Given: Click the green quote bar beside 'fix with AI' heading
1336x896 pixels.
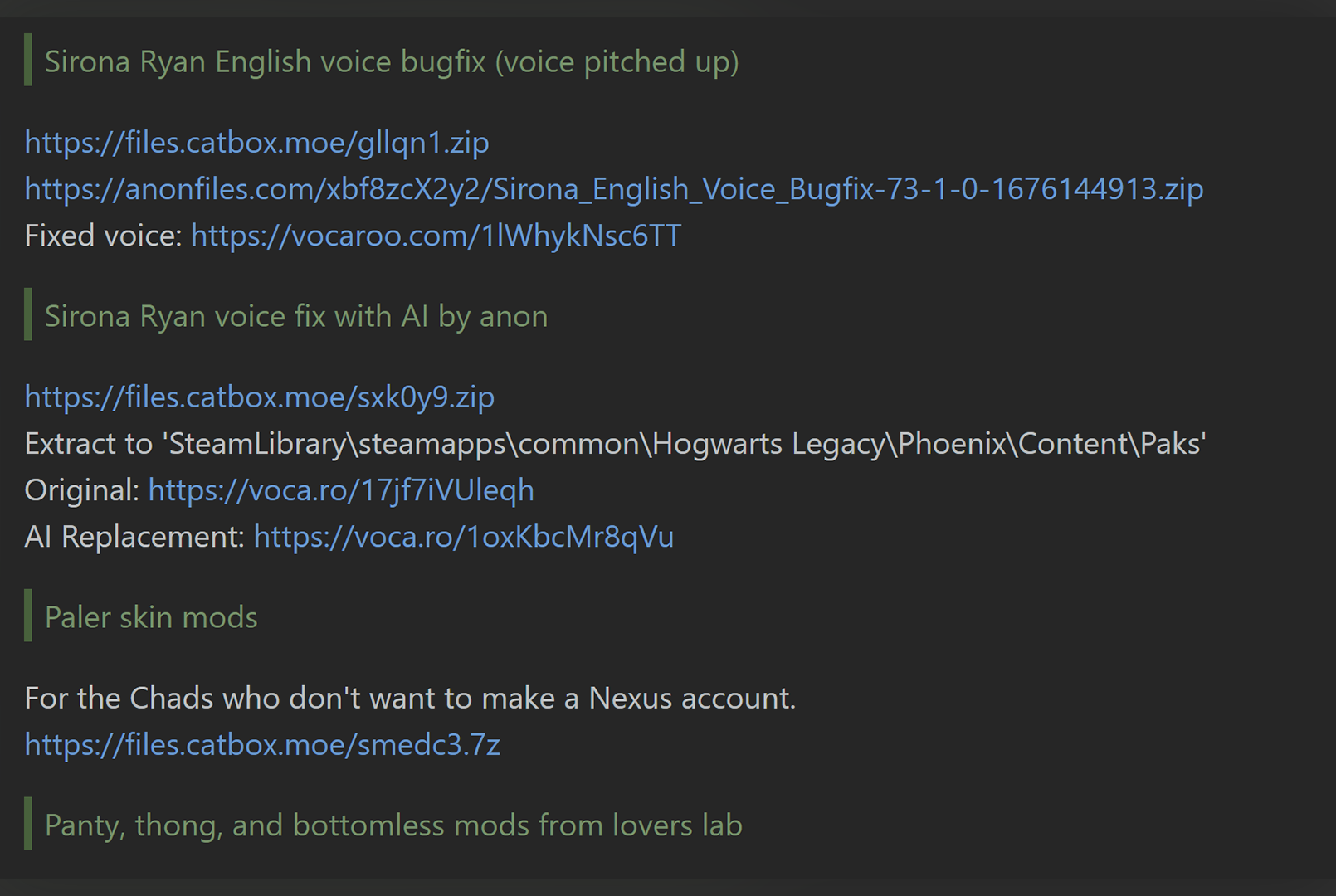Looking at the screenshot, I should coord(28,314).
